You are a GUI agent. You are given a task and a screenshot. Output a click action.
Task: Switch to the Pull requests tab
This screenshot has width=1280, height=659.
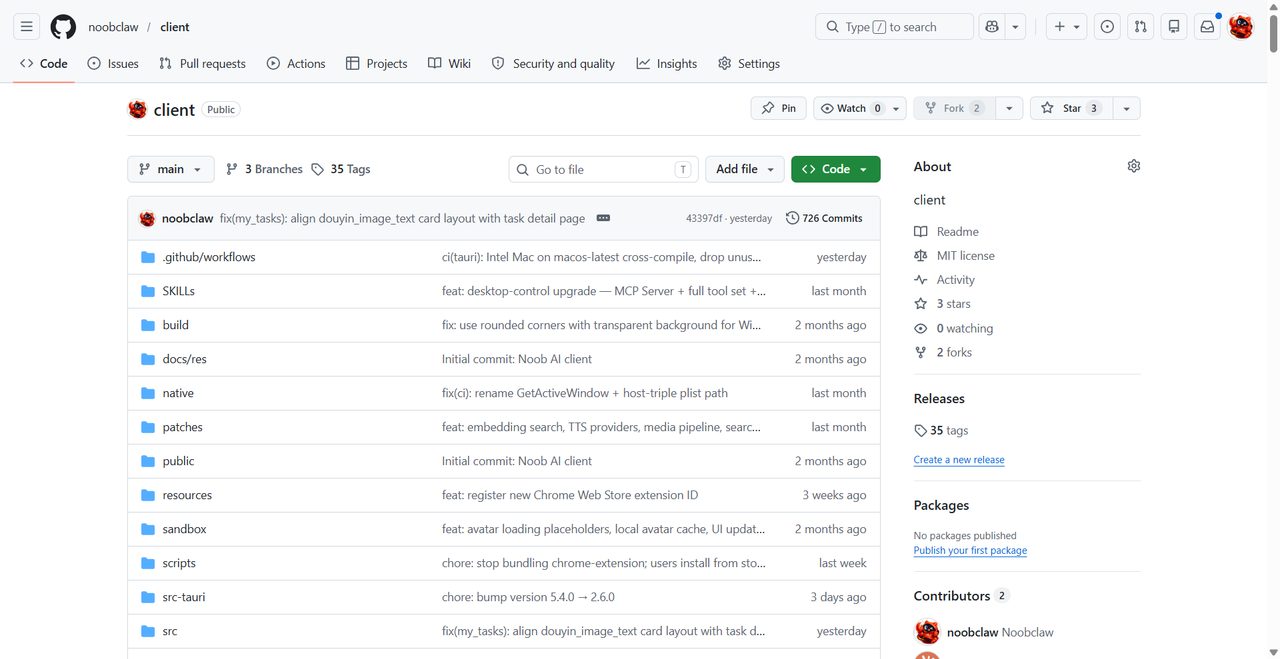click(x=202, y=63)
